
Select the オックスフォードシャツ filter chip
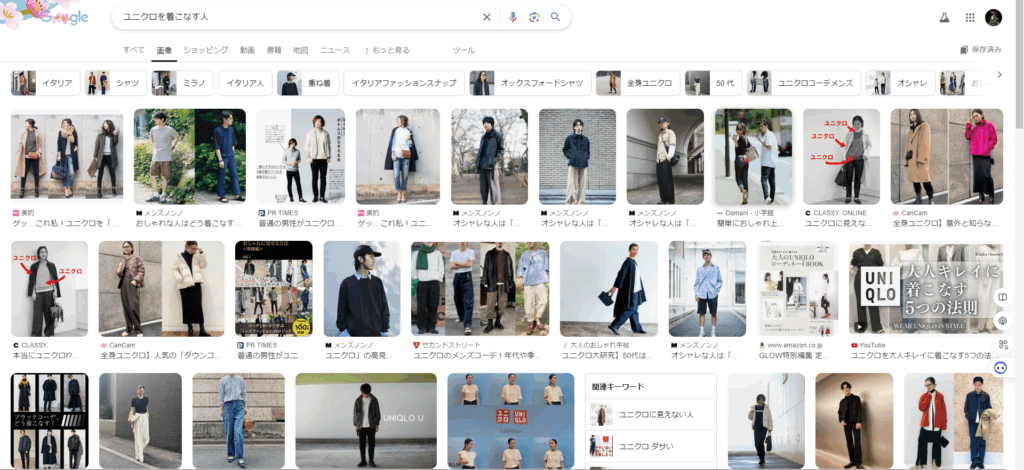(528, 83)
